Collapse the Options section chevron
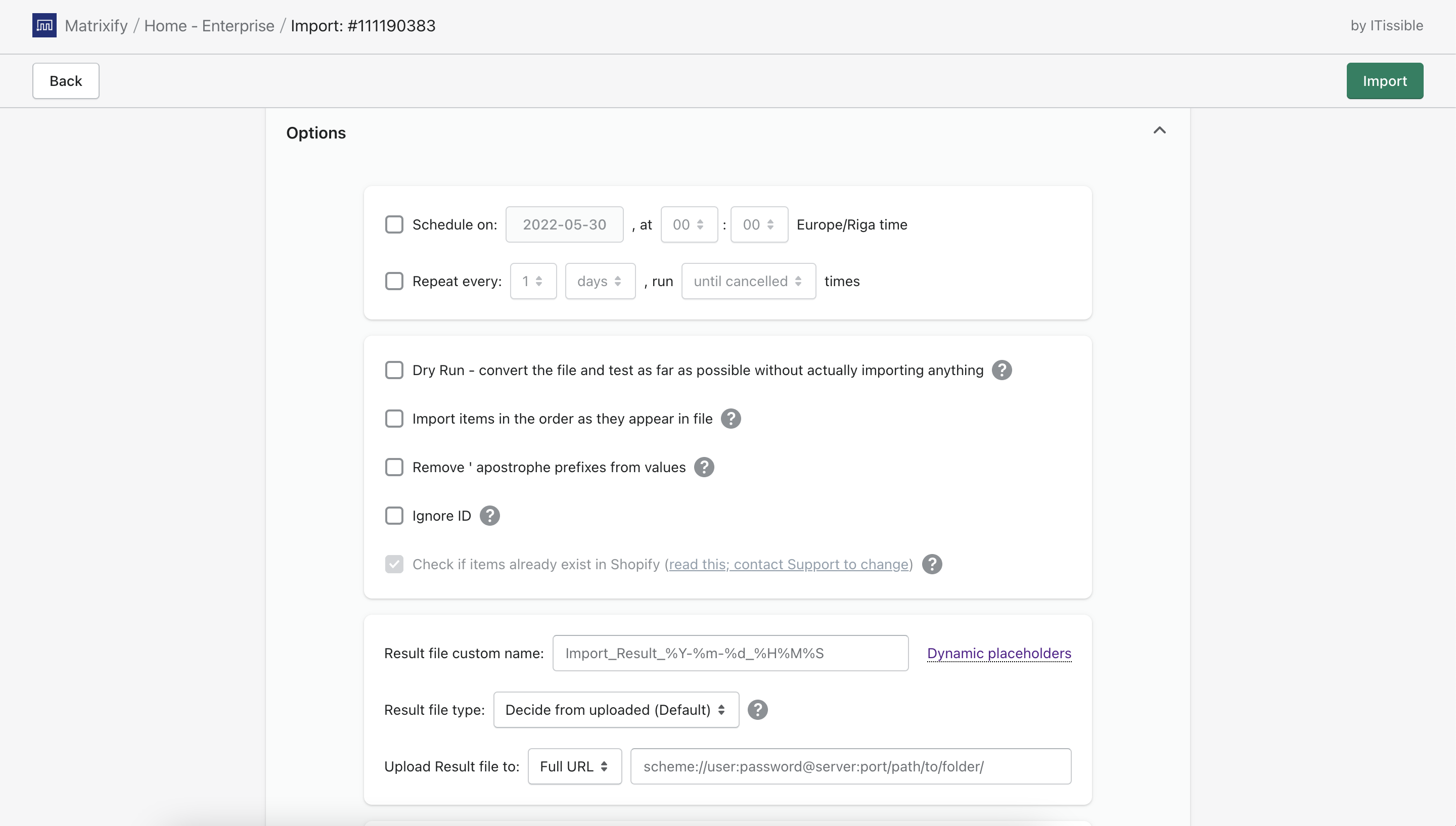The height and width of the screenshot is (826, 1456). tap(1159, 130)
